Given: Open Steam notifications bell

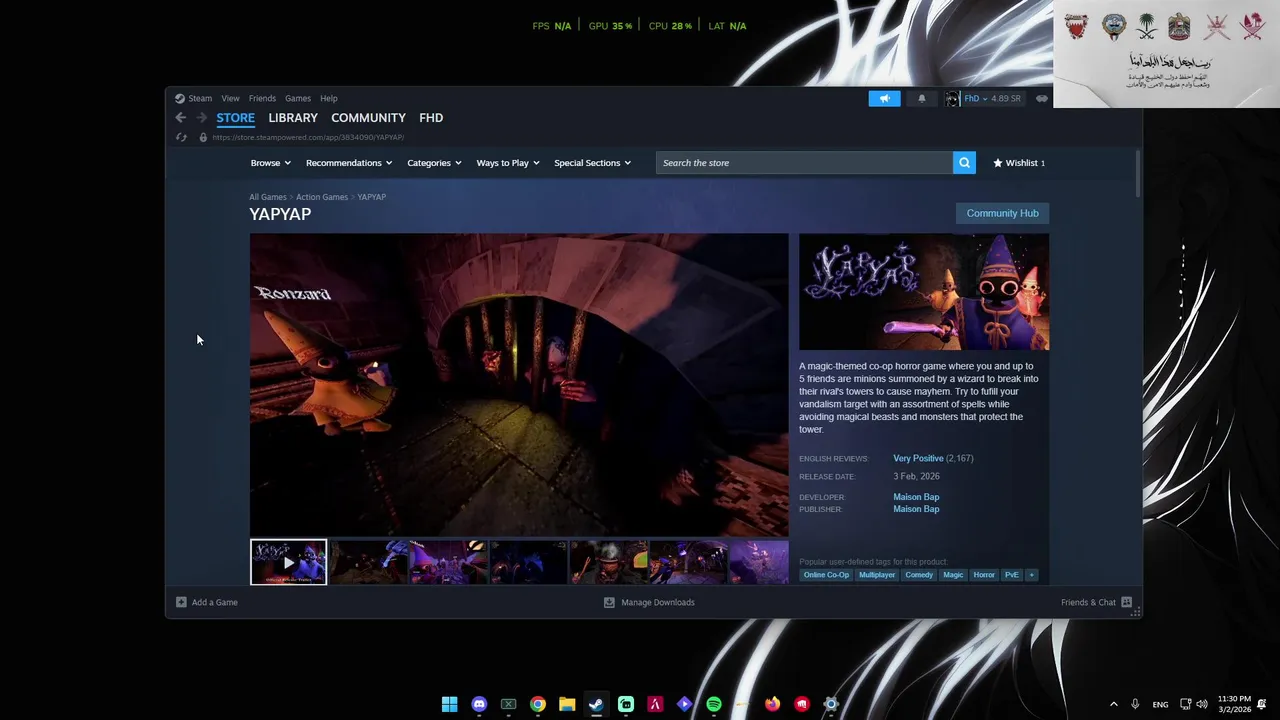Looking at the screenshot, I should pyautogui.click(x=922, y=98).
